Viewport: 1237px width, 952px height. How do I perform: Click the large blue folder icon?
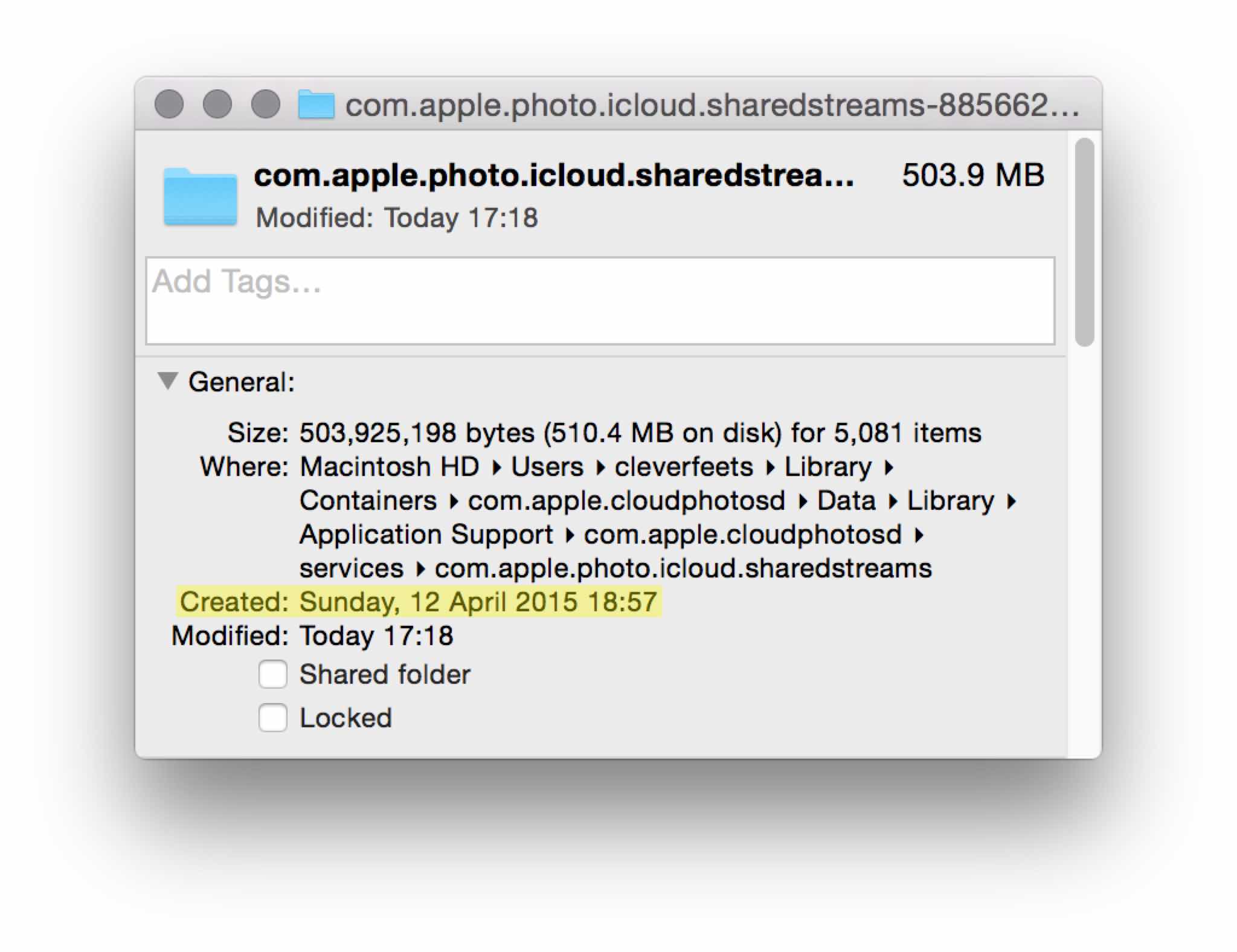(200, 197)
